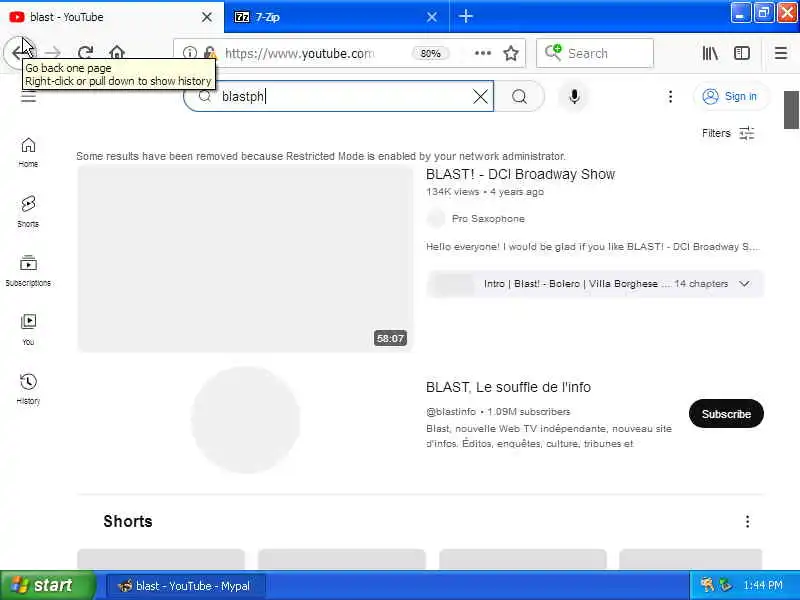Open search Filters panel

click(x=728, y=133)
